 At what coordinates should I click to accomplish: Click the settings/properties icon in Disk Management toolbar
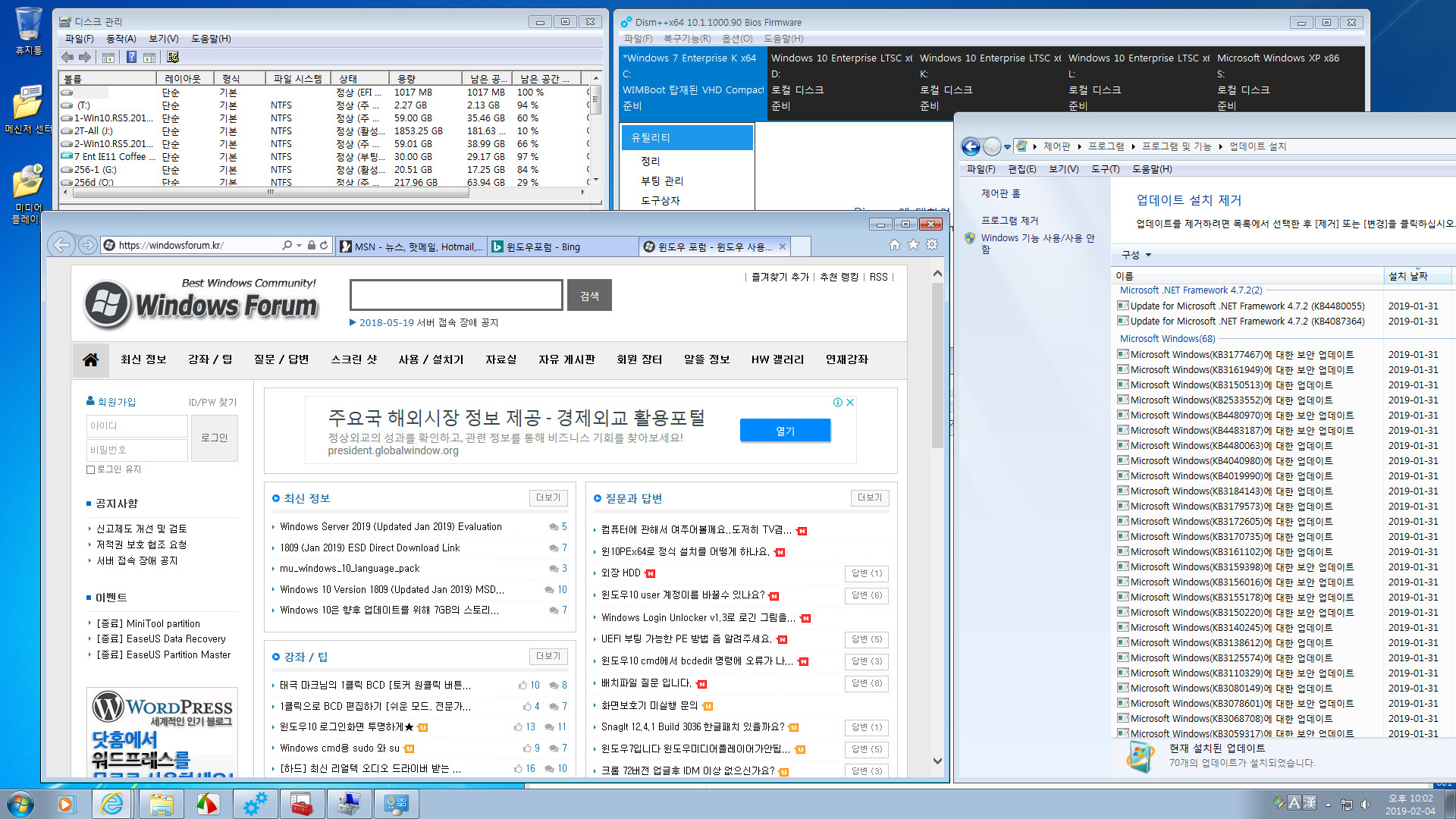(173, 58)
